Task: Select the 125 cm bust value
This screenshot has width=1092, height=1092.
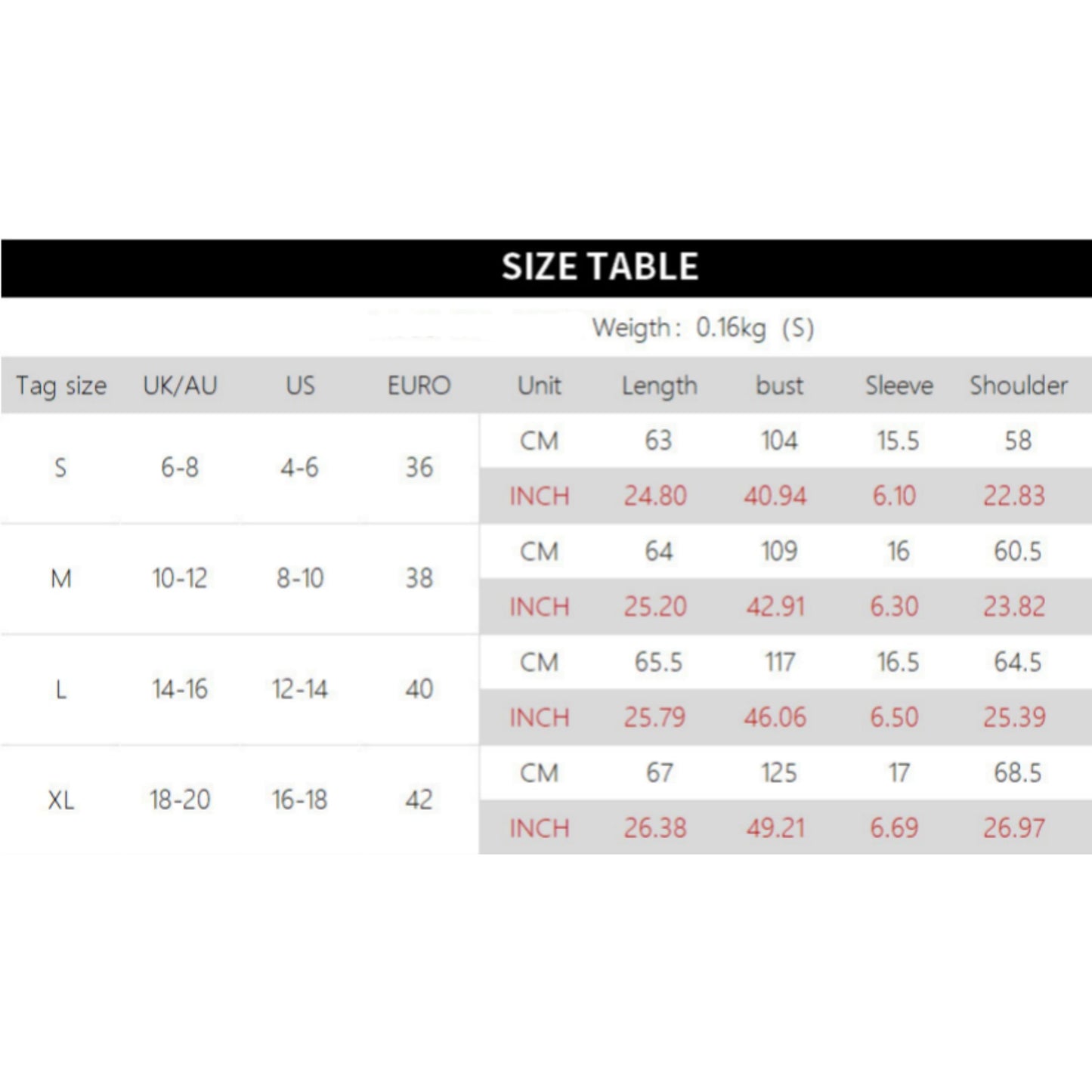Action: [x=778, y=773]
